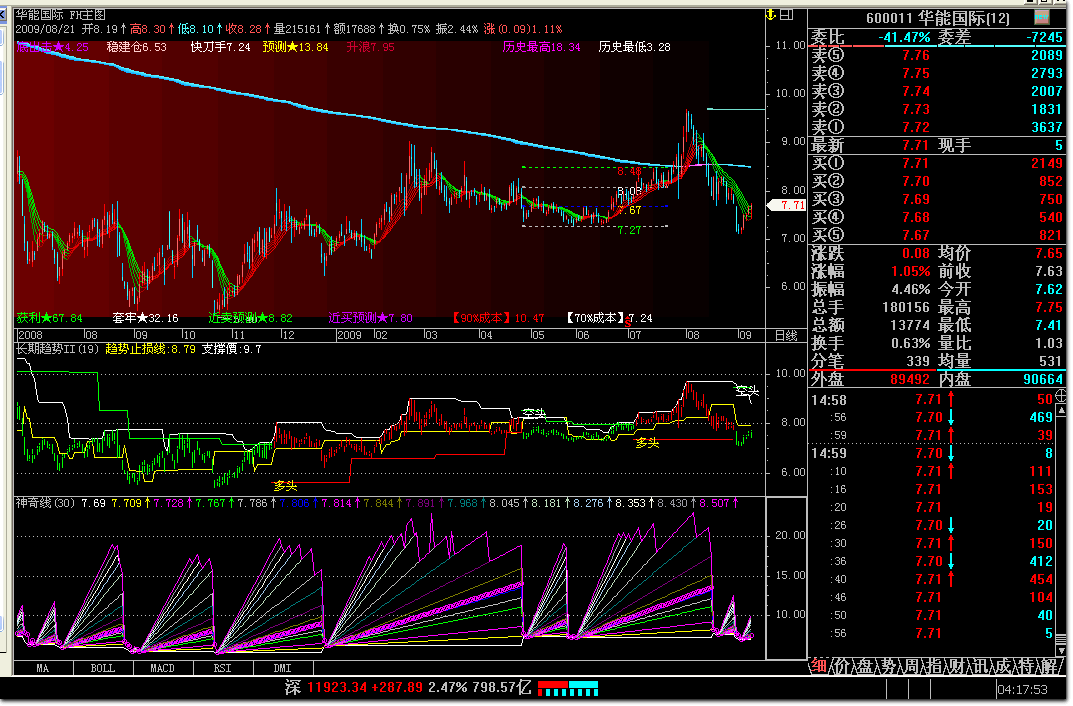Select the 成 tab

click(1003, 666)
